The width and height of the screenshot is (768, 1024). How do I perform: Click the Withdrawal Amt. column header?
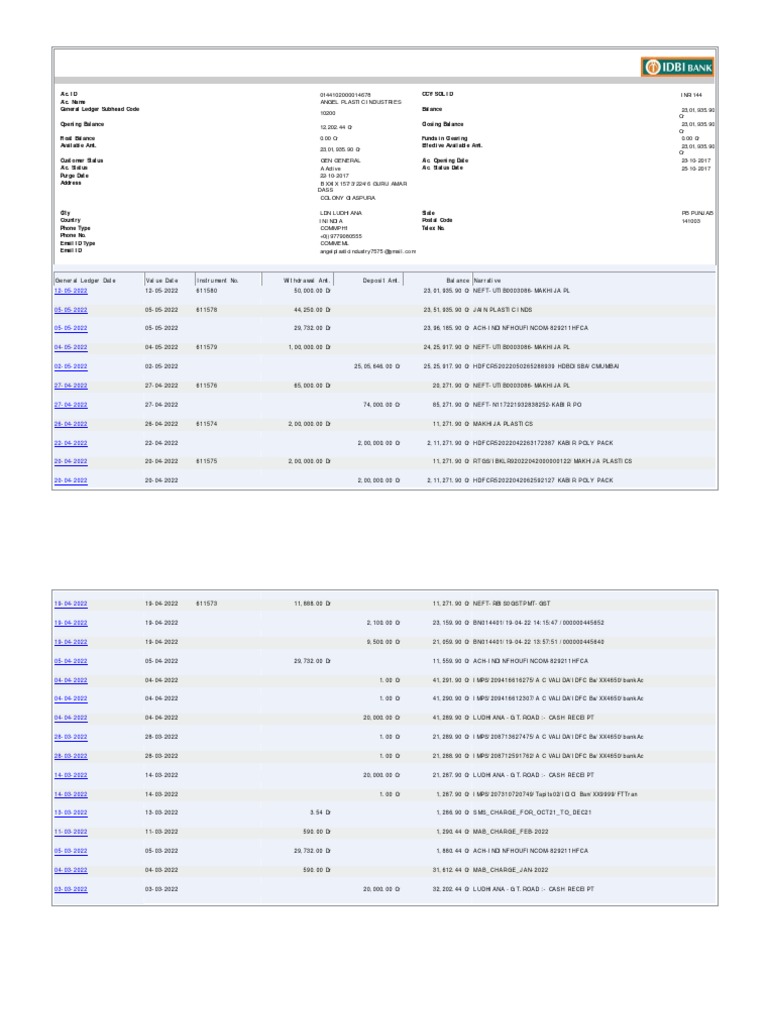coord(306,280)
